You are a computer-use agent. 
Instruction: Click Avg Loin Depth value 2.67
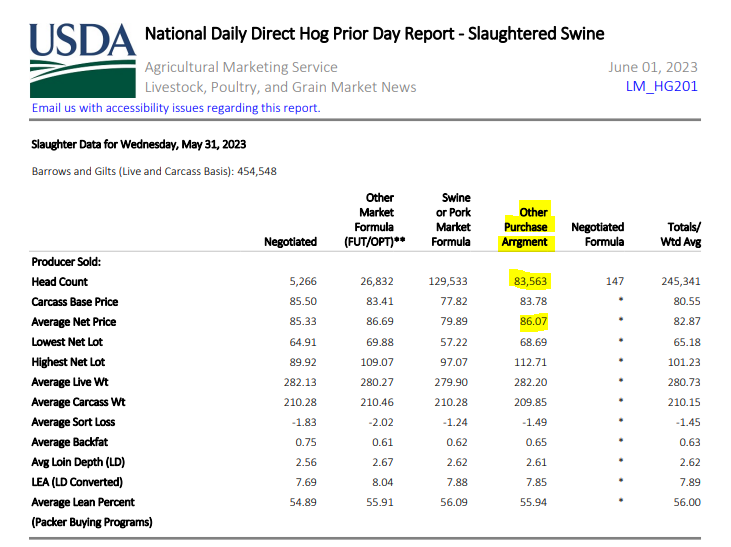click(383, 462)
